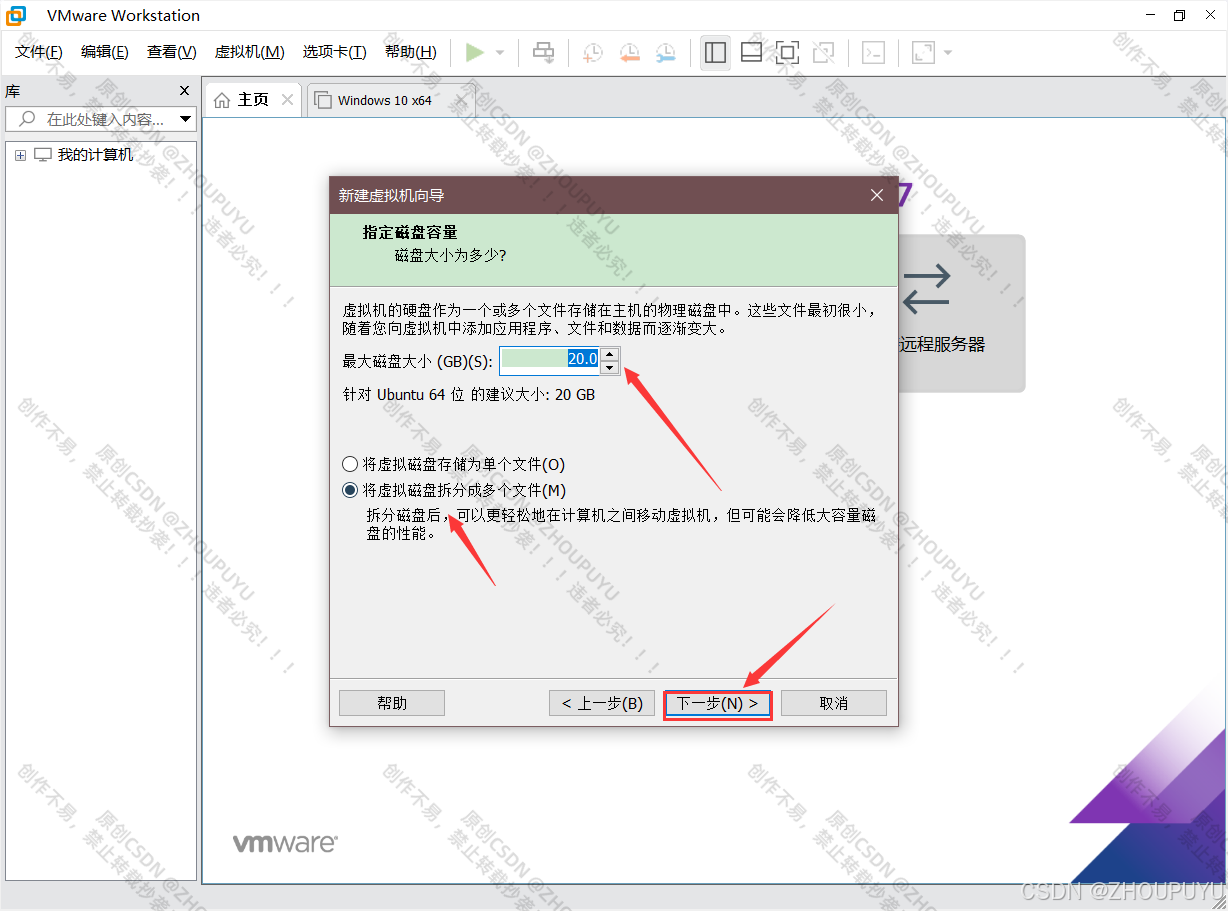Image resolution: width=1228 pixels, height=911 pixels.
Task: Select 将虚拟磁盘存储为单个文件(O) radio button
Action: pyautogui.click(x=350, y=464)
